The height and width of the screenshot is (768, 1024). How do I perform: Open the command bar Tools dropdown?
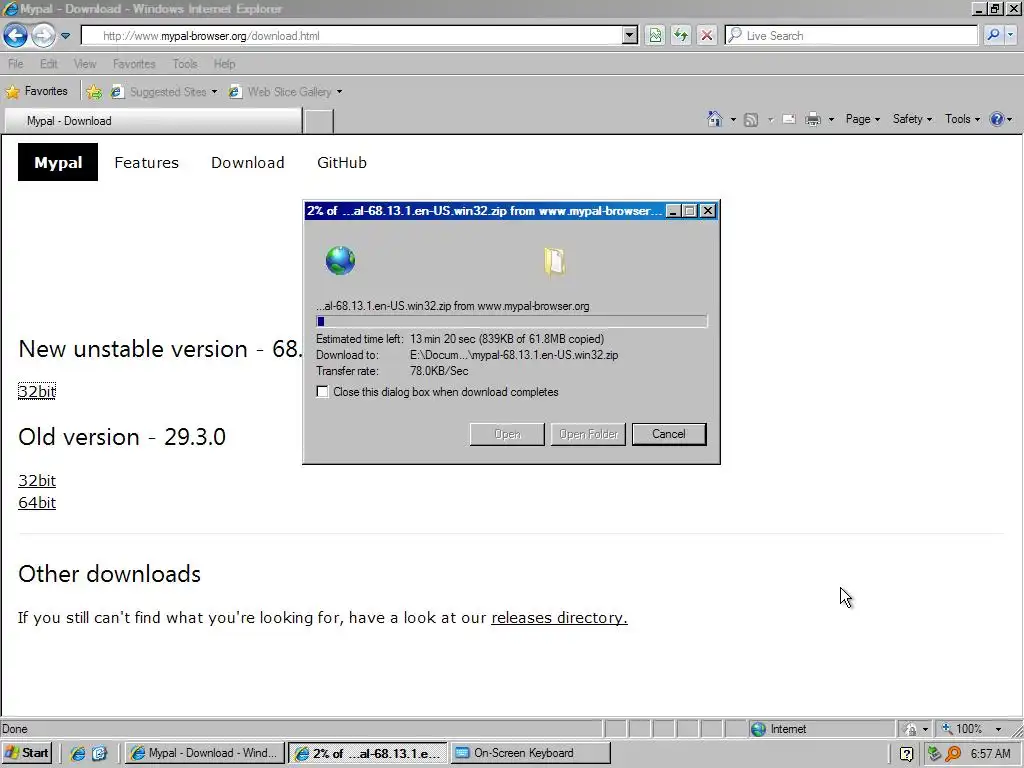962,119
